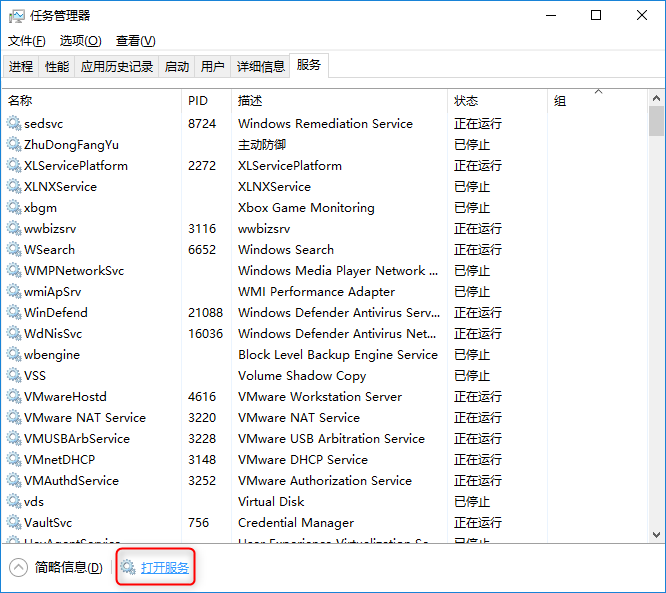
Task: Click 'VMware Workstation Server' description
Action: 320,396
